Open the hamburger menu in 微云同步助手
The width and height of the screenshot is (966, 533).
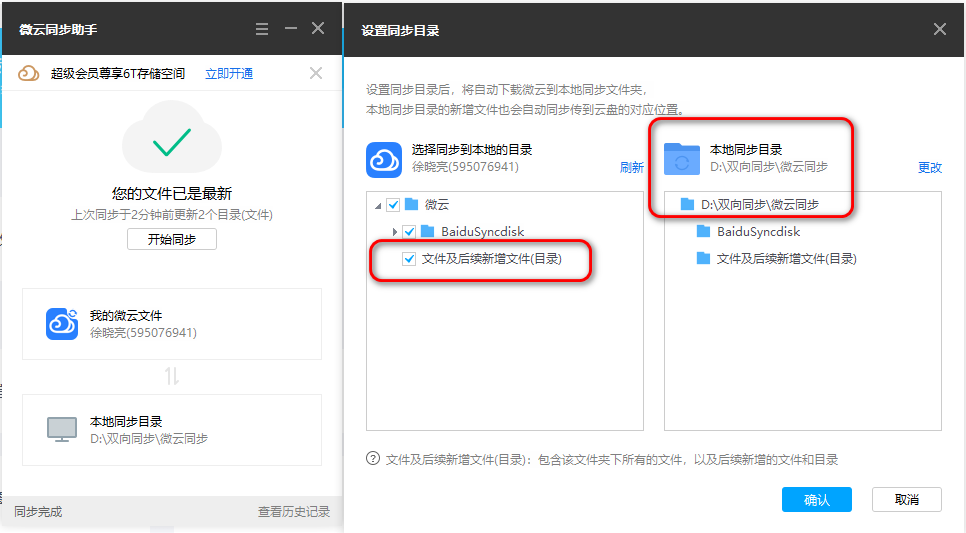click(262, 29)
